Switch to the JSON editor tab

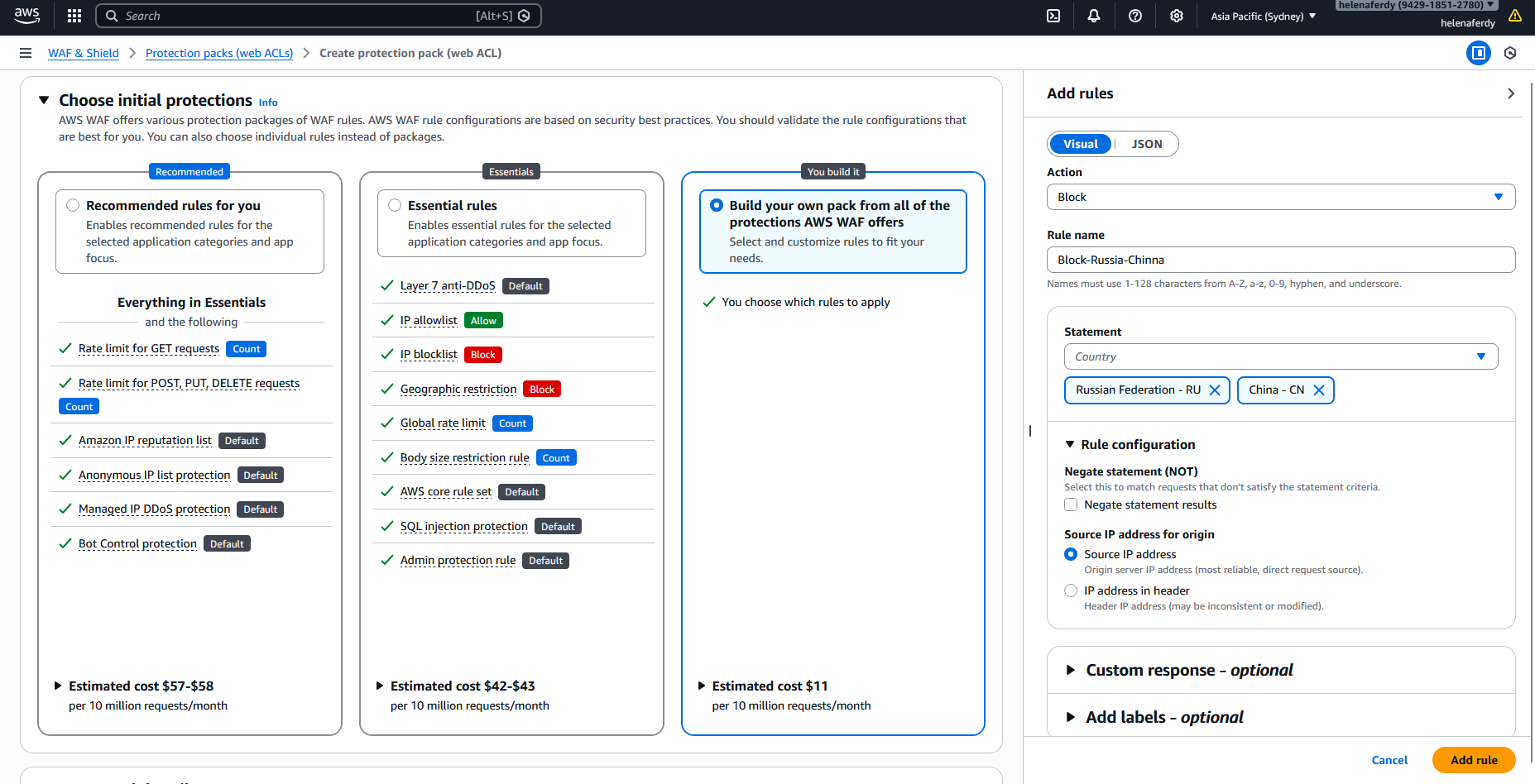coord(1146,144)
